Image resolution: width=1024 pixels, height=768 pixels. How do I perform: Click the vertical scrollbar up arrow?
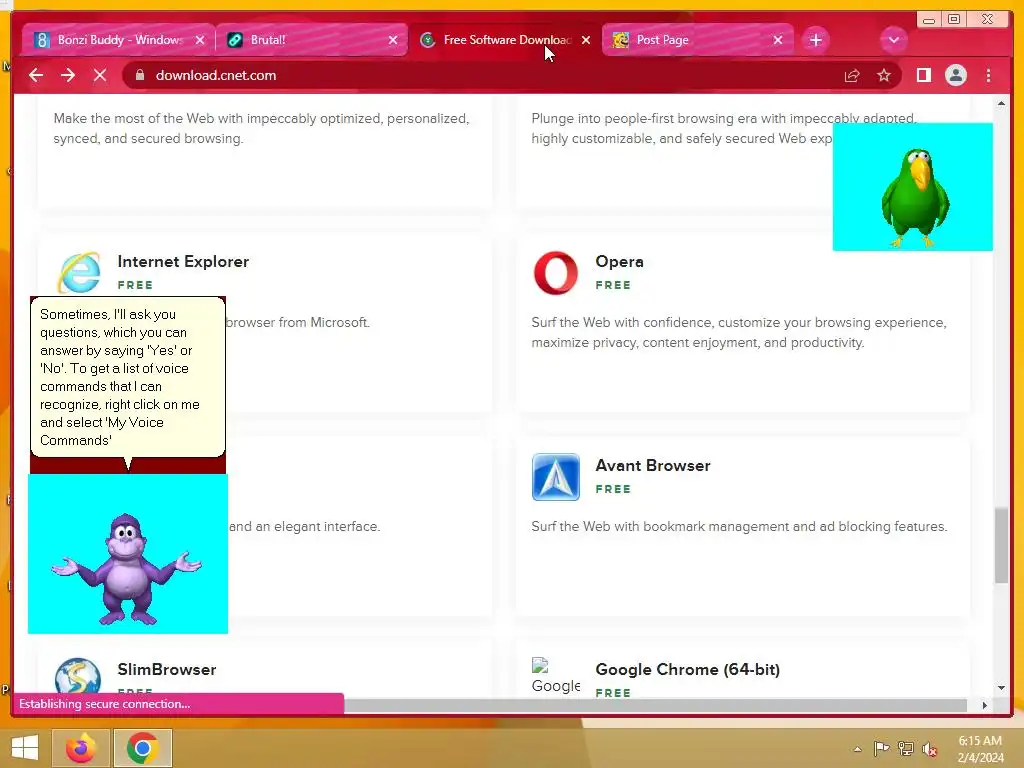(1001, 104)
